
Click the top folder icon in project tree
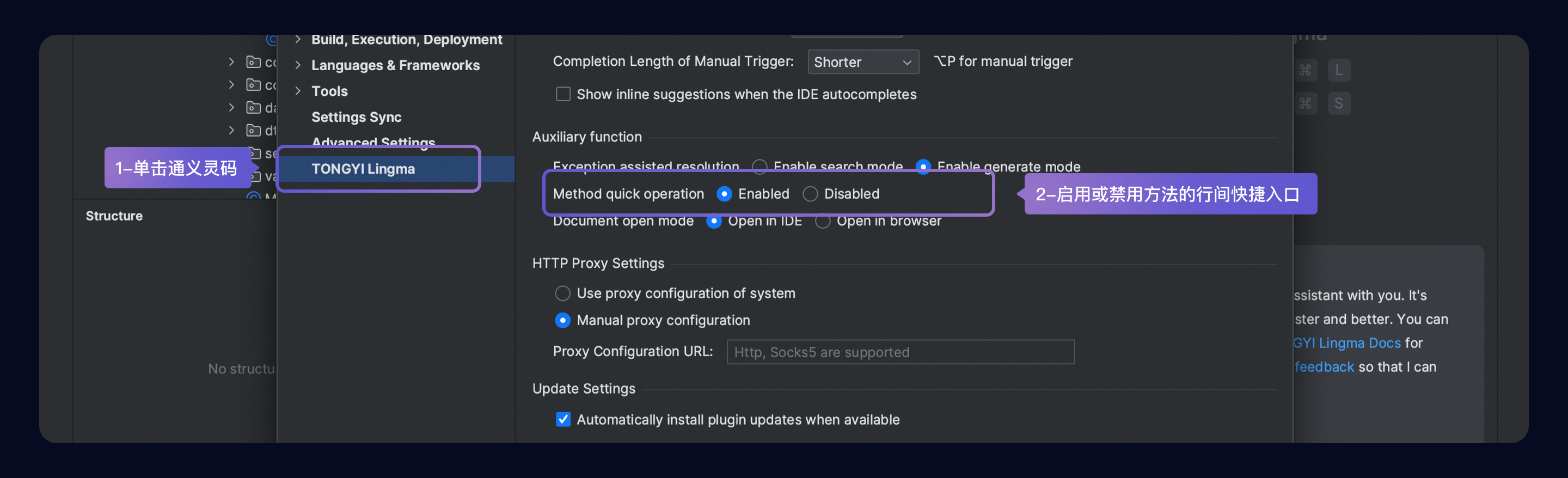tap(253, 62)
